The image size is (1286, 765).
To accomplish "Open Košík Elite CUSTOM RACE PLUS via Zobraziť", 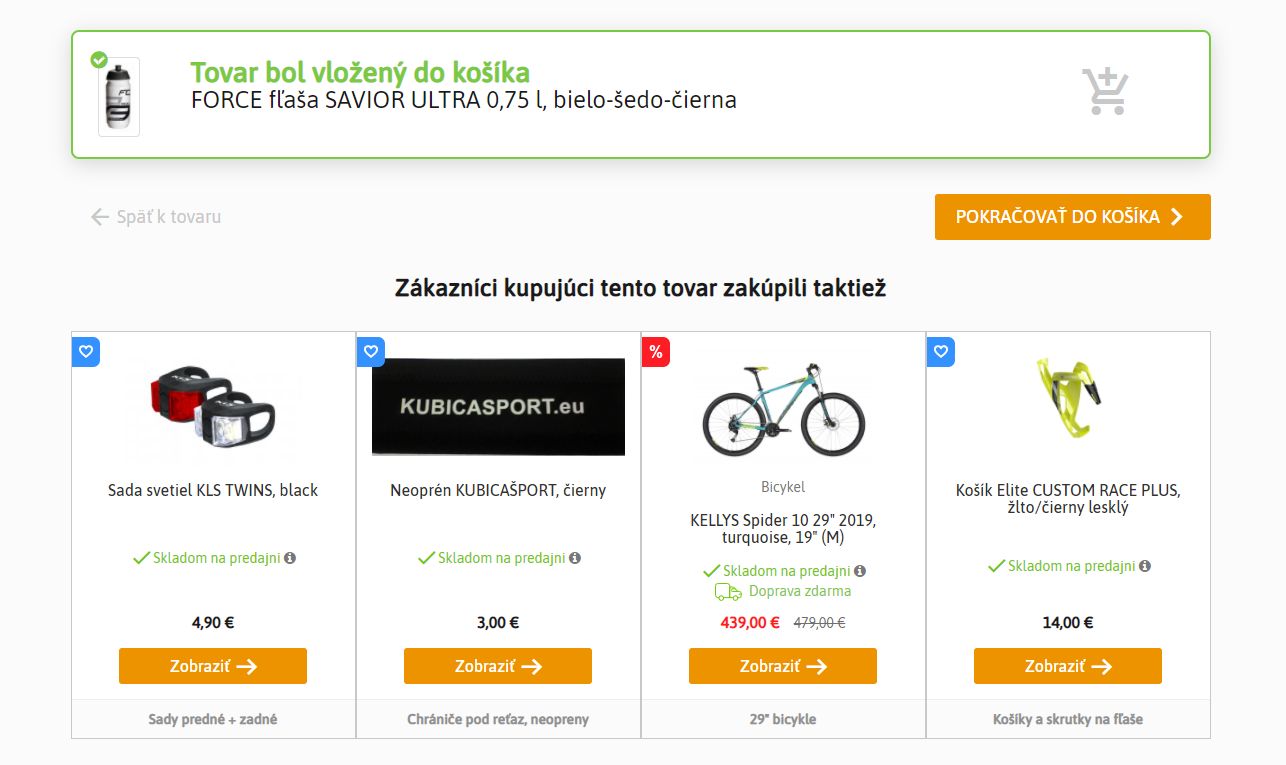I will tap(1068, 666).
